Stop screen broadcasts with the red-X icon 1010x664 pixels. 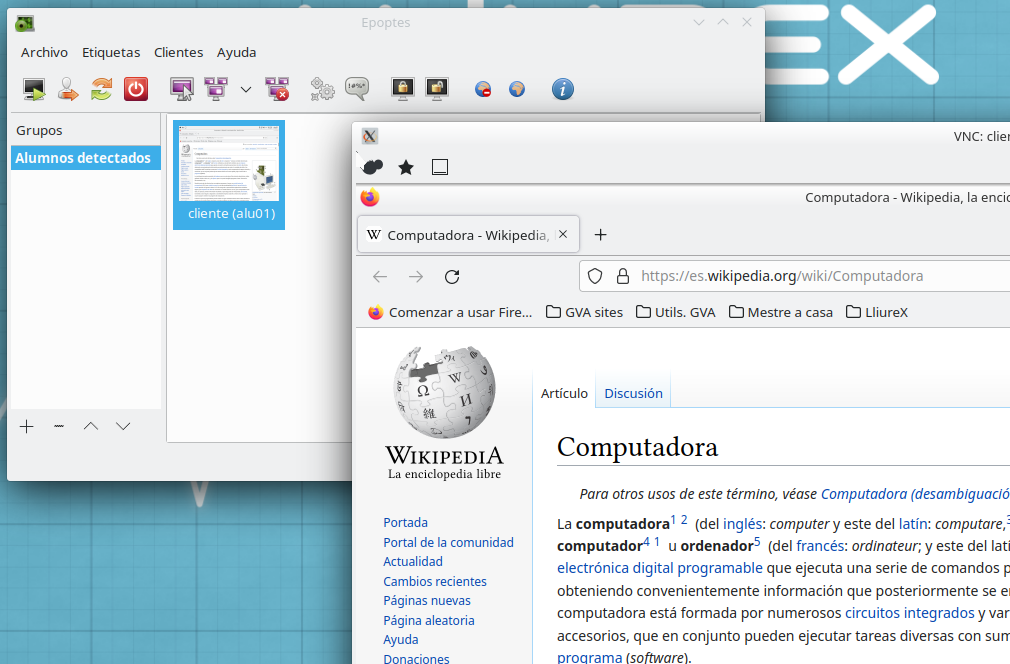point(277,89)
